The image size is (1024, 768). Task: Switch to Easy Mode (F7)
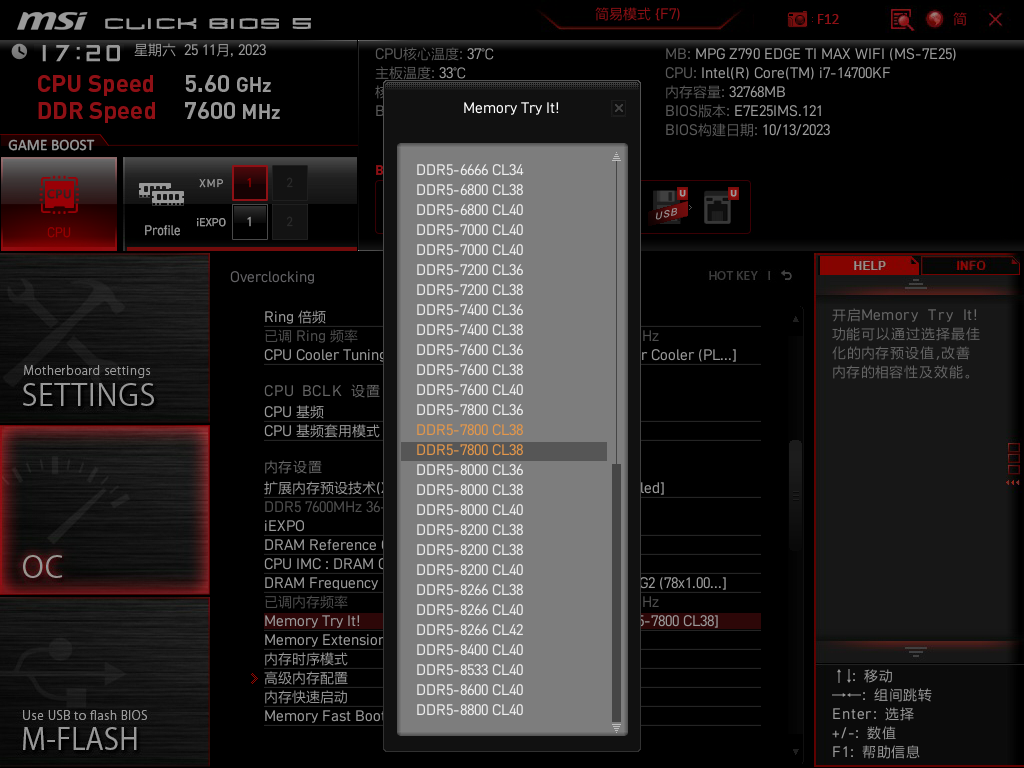637,14
